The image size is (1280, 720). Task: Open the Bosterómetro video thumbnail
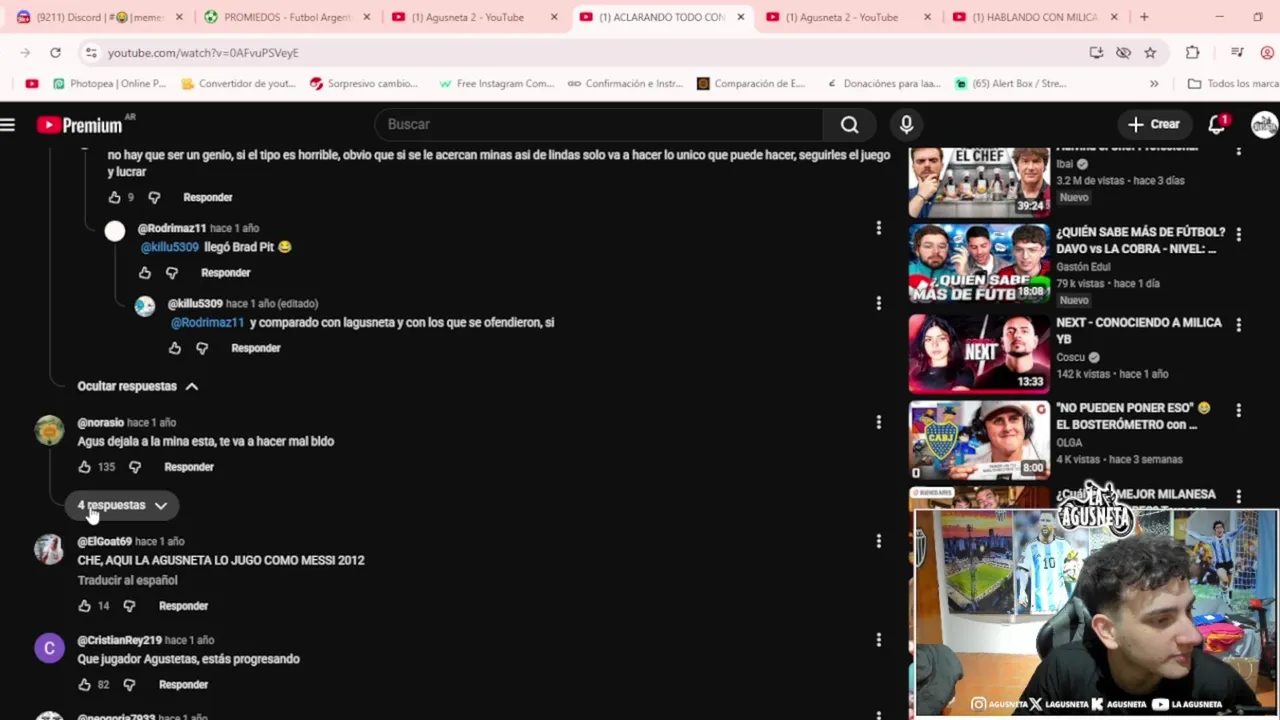pos(979,440)
